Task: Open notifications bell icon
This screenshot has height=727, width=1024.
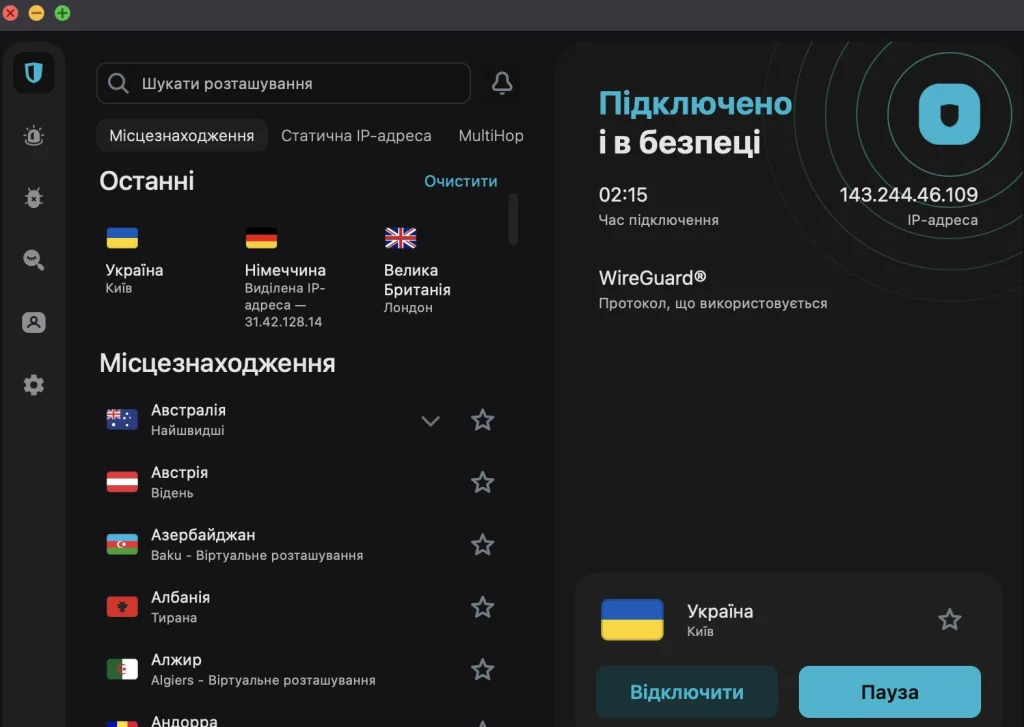Action: (x=502, y=83)
